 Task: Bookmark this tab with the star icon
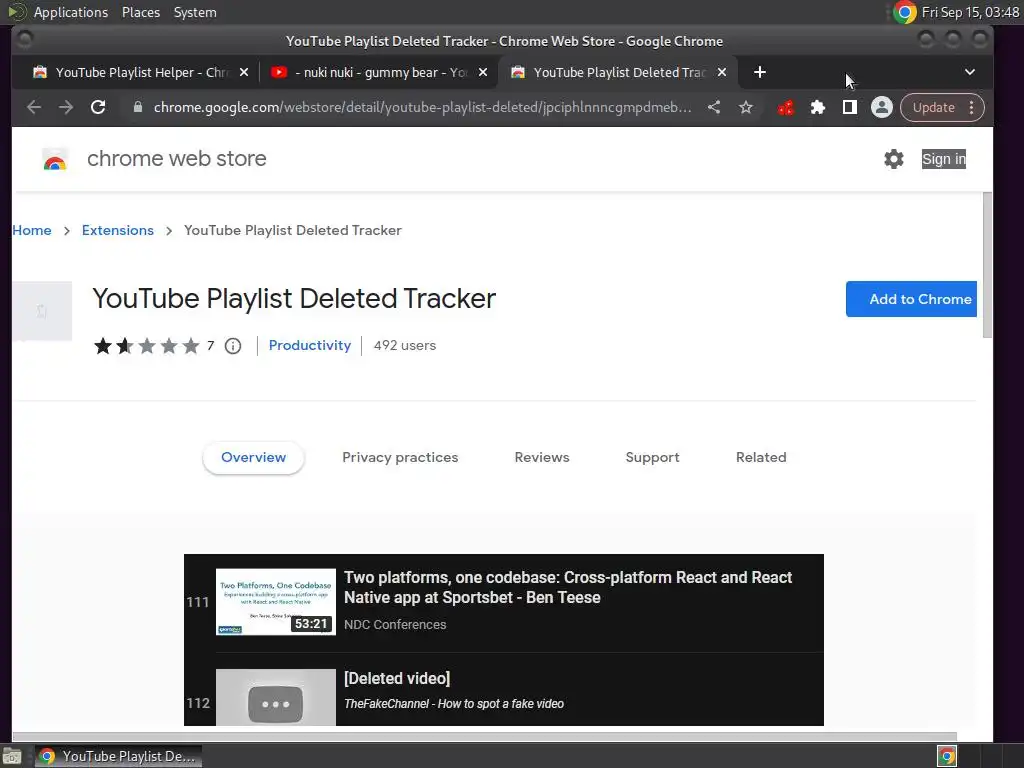[746, 107]
